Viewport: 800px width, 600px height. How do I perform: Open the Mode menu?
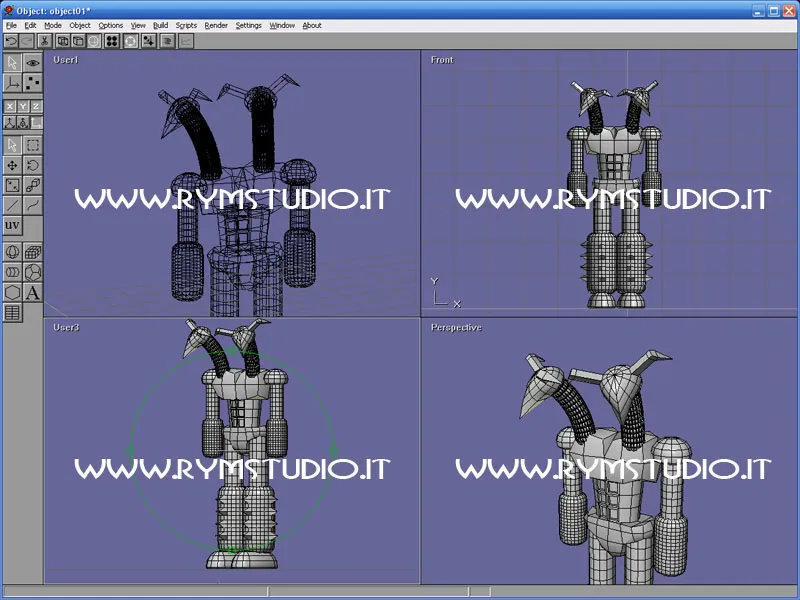pos(53,25)
